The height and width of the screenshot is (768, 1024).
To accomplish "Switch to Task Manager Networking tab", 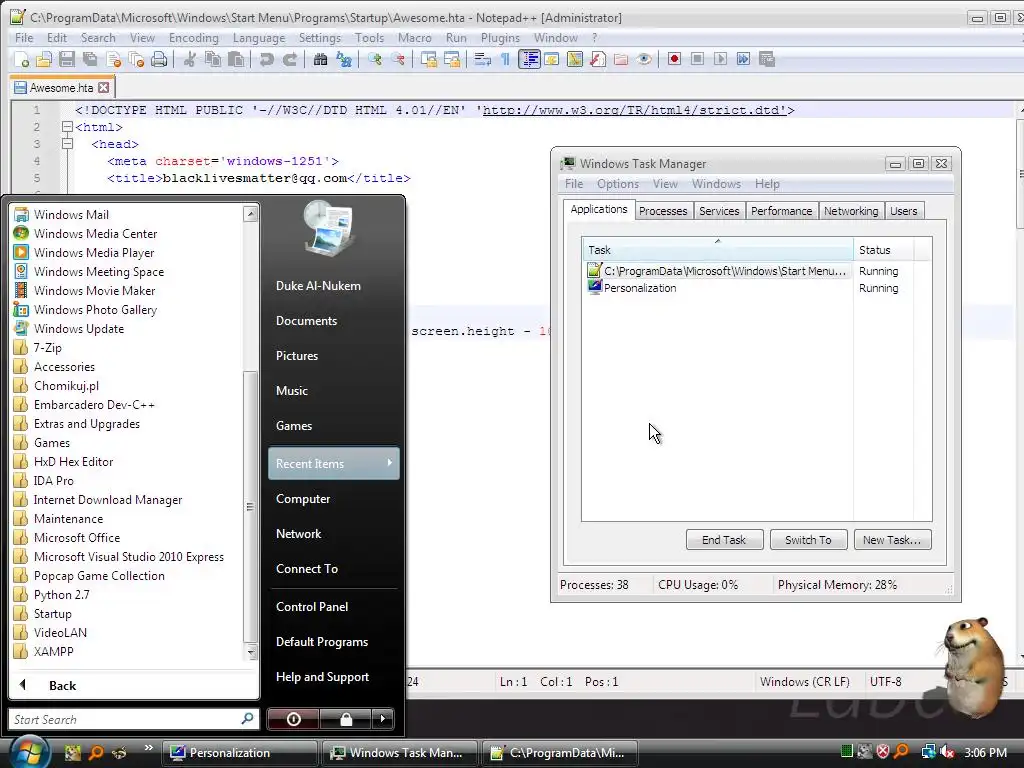I will [x=851, y=211].
